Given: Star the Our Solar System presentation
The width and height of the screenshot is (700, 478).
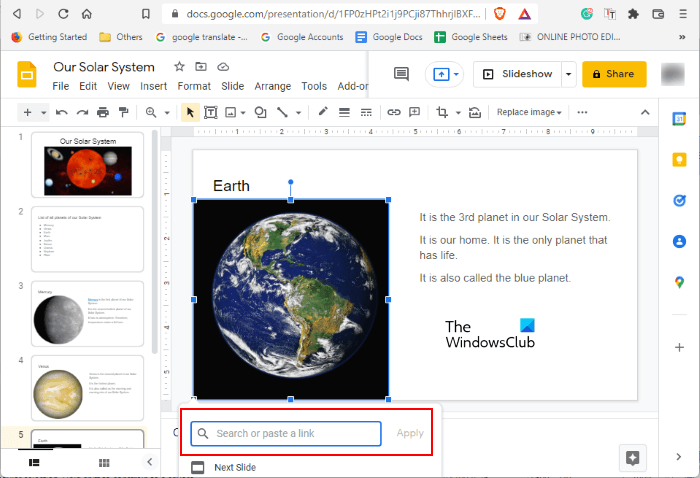Looking at the screenshot, I should (179, 67).
